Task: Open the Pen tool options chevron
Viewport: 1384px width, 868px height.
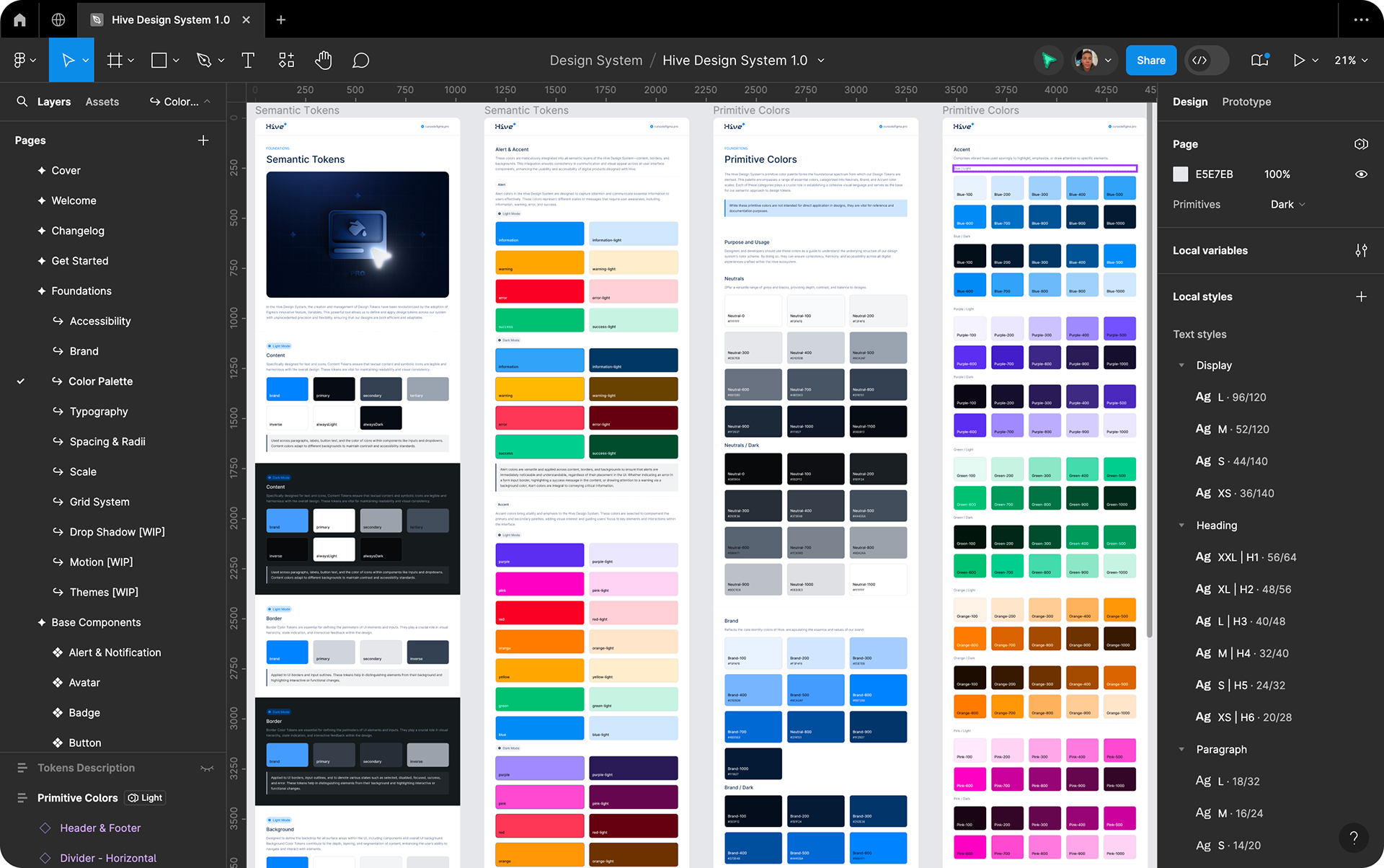Action: 221,61
